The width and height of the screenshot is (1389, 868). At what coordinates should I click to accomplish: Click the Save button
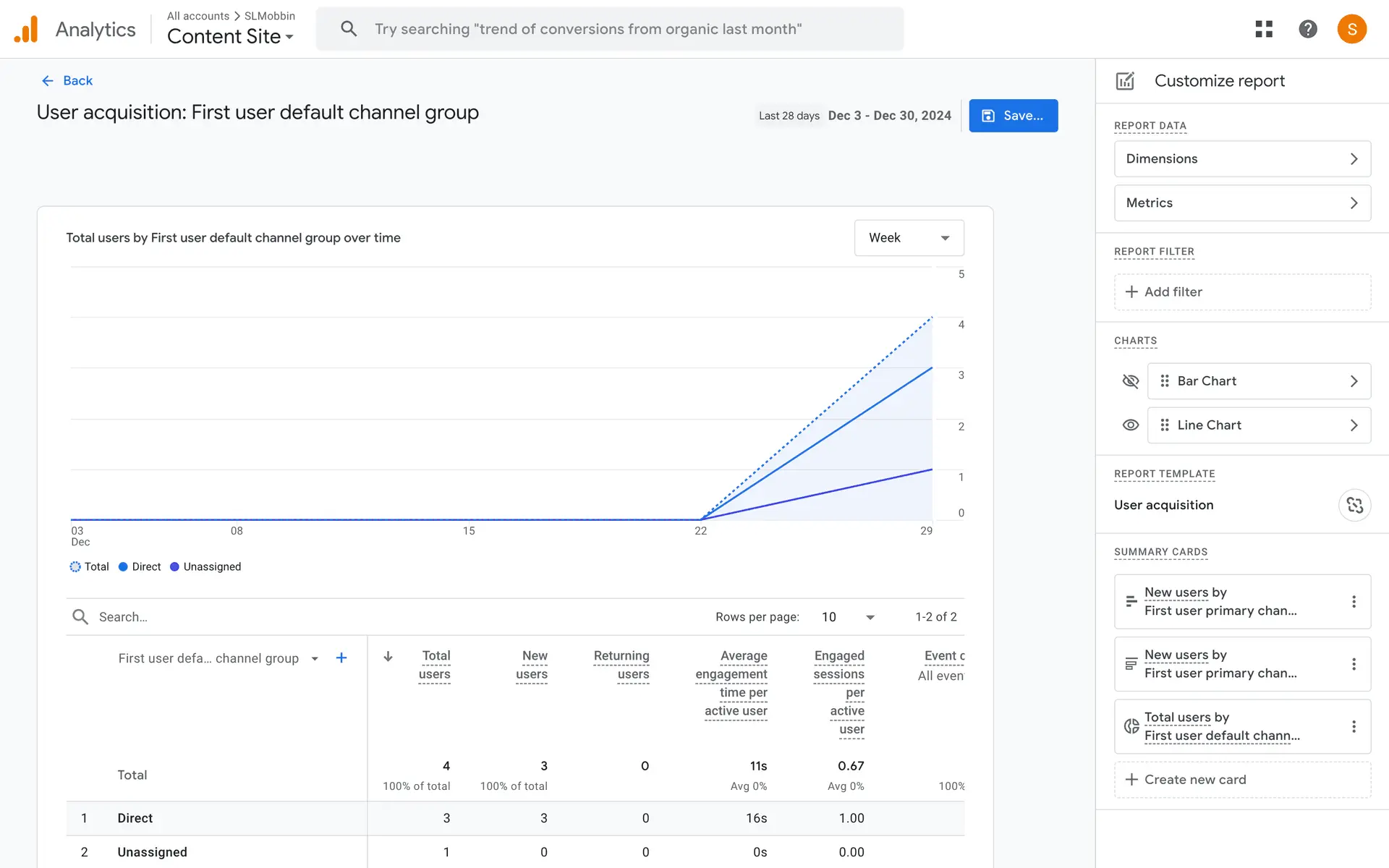click(x=1013, y=116)
